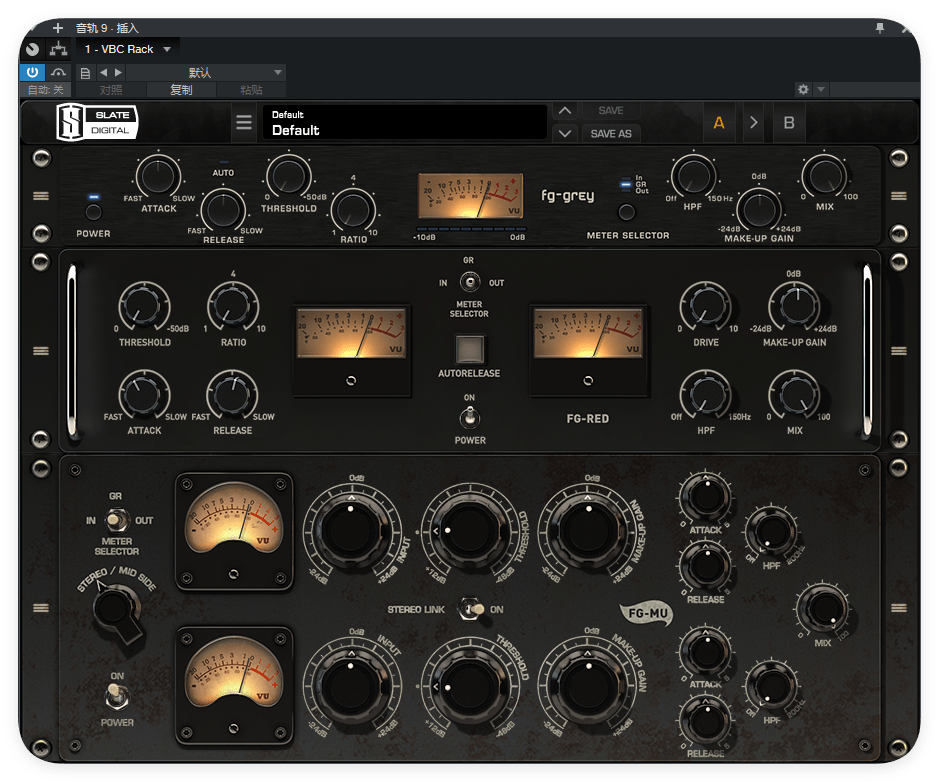Adjust FG-Grey THRESHOLD knob
Screen dimensions: 939x782
point(288,177)
